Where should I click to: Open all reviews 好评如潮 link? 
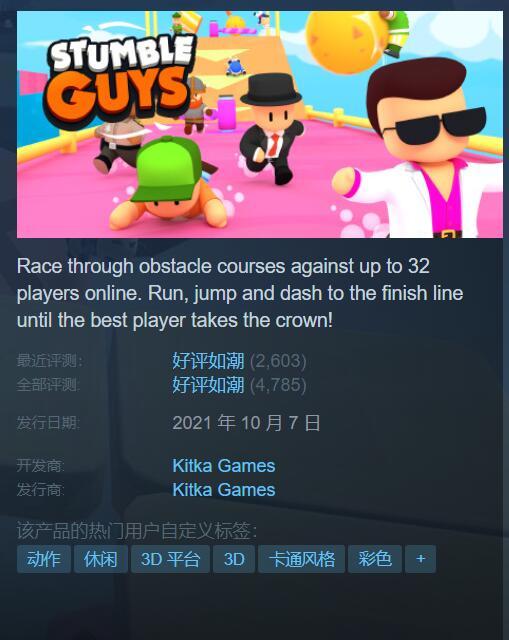(208, 384)
